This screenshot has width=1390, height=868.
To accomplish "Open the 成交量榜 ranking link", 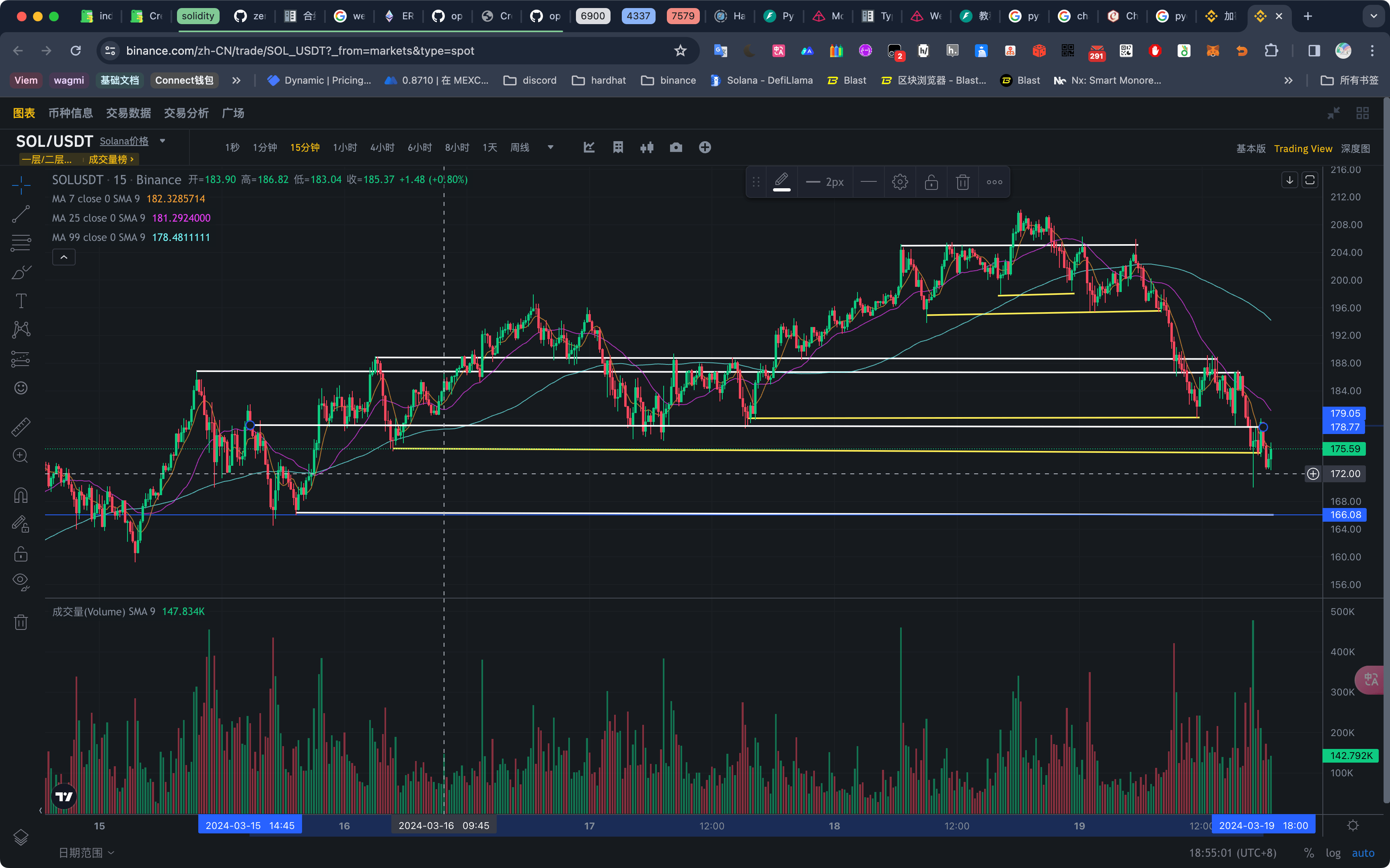I will (111, 159).
